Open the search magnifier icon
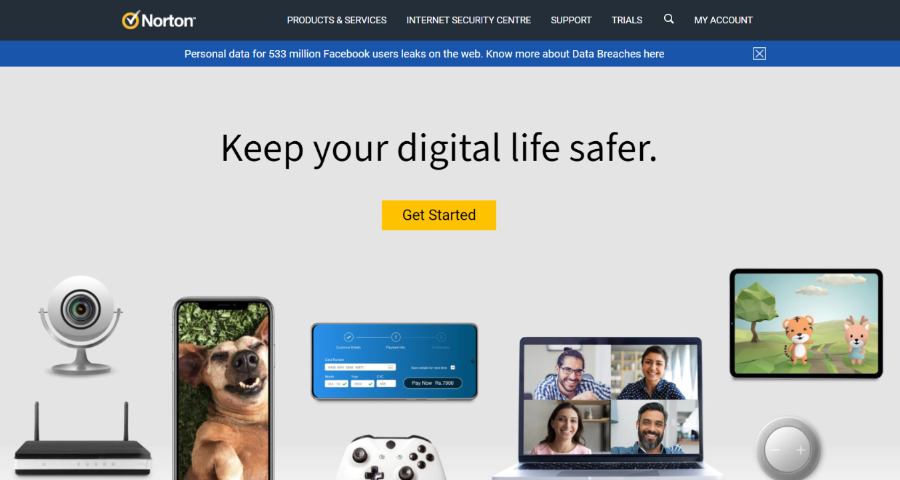Viewport: 900px width, 480px height. [669, 19]
